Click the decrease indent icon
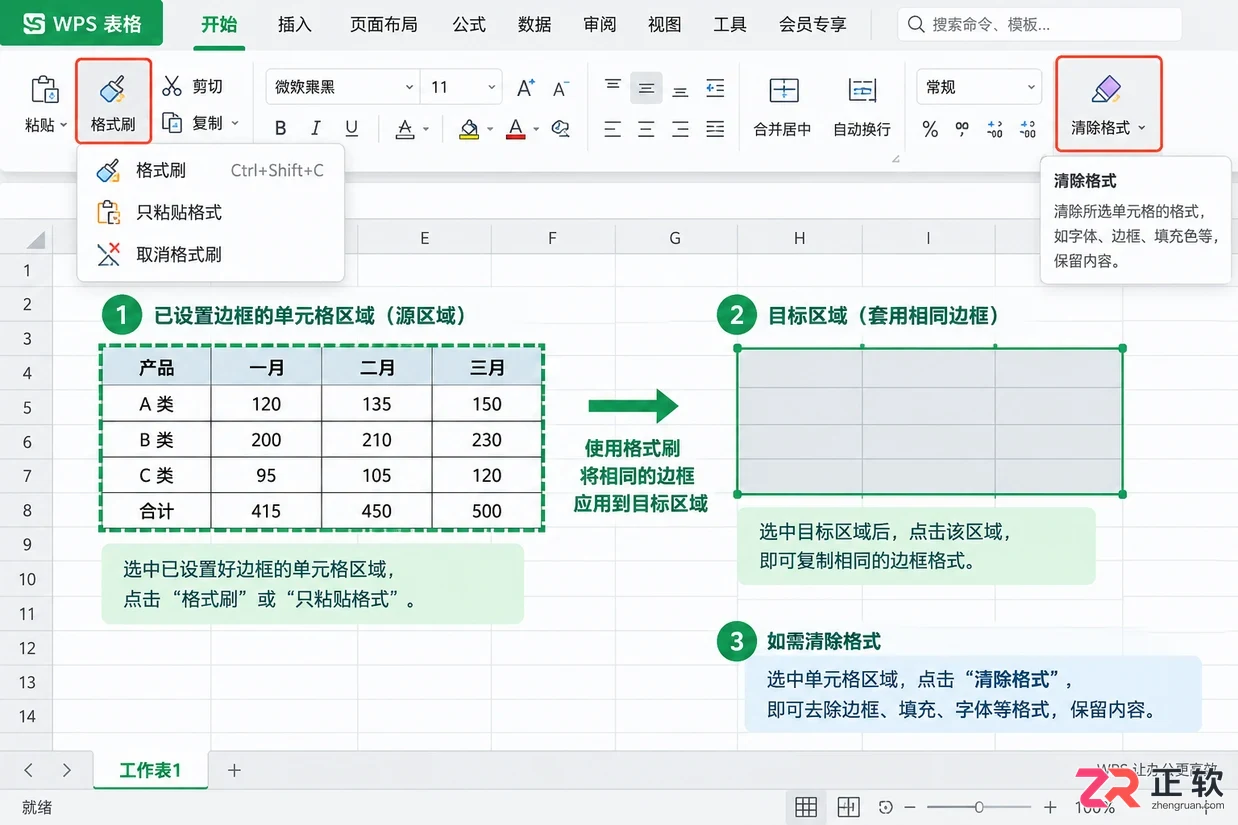 [x=715, y=88]
